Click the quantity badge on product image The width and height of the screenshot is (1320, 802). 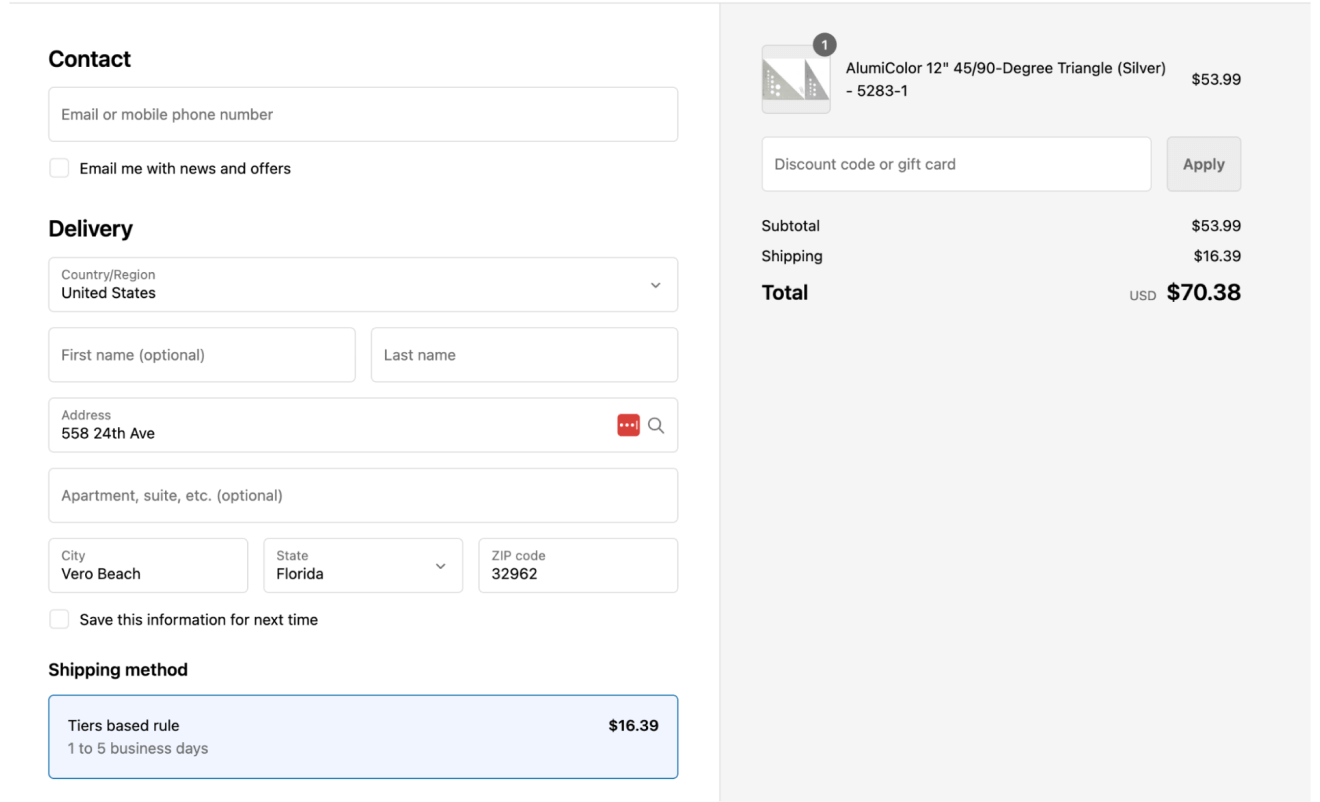tap(824, 45)
